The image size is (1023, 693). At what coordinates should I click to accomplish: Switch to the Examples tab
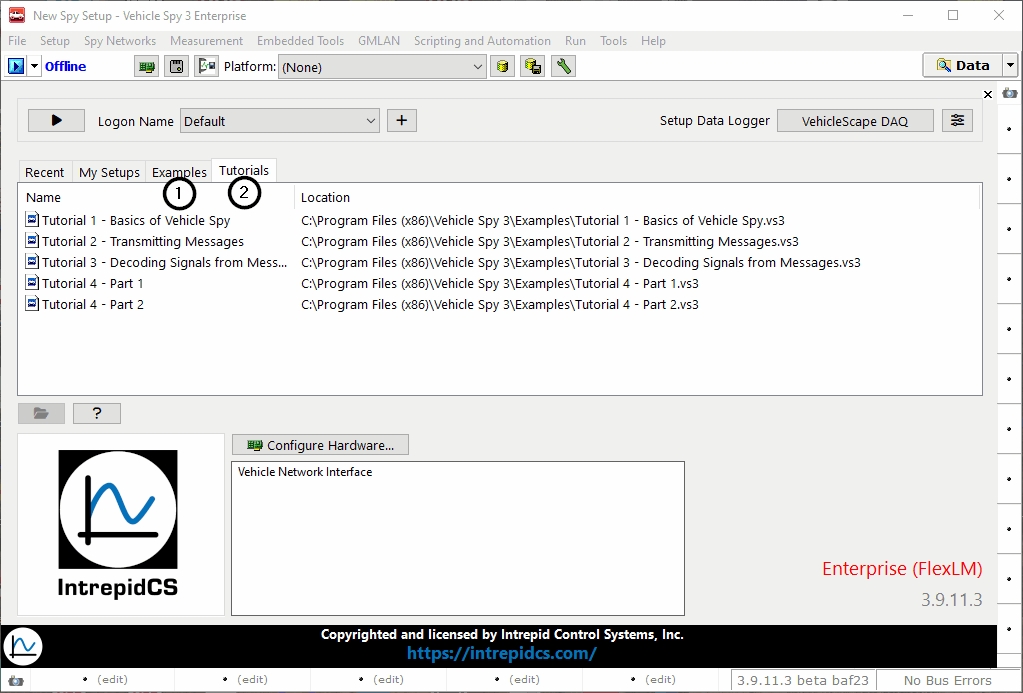tap(179, 172)
